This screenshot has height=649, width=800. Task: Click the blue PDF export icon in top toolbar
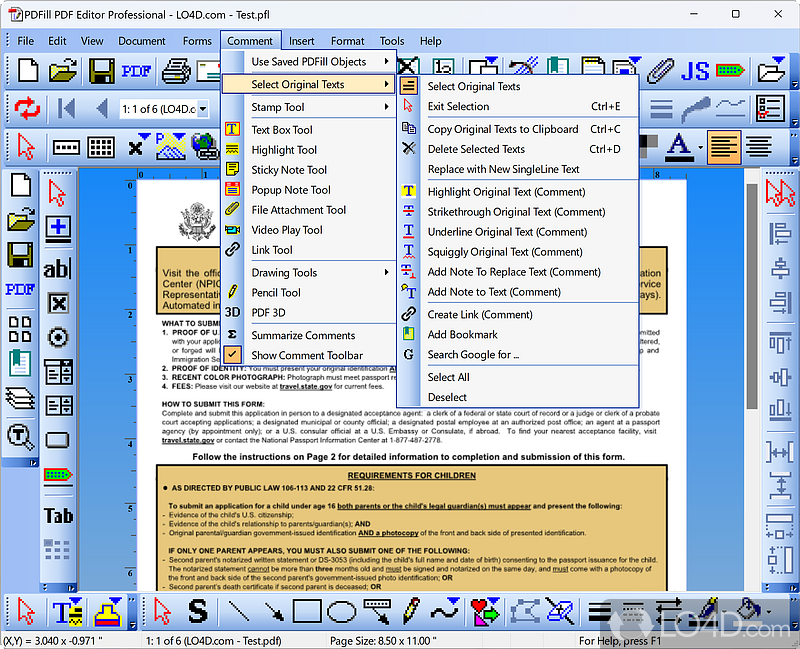click(x=136, y=70)
